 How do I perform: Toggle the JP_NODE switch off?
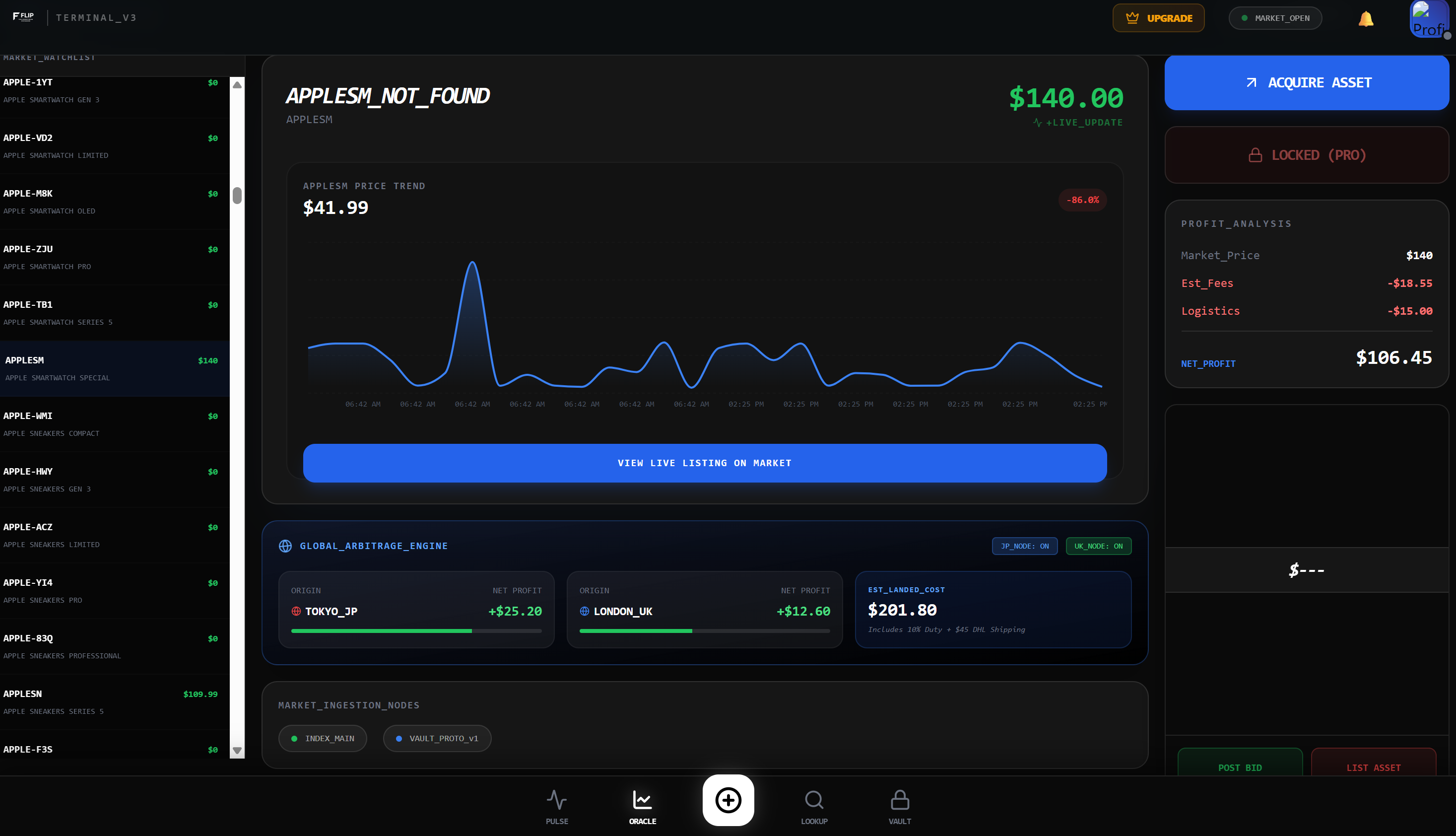(x=1024, y=546)
